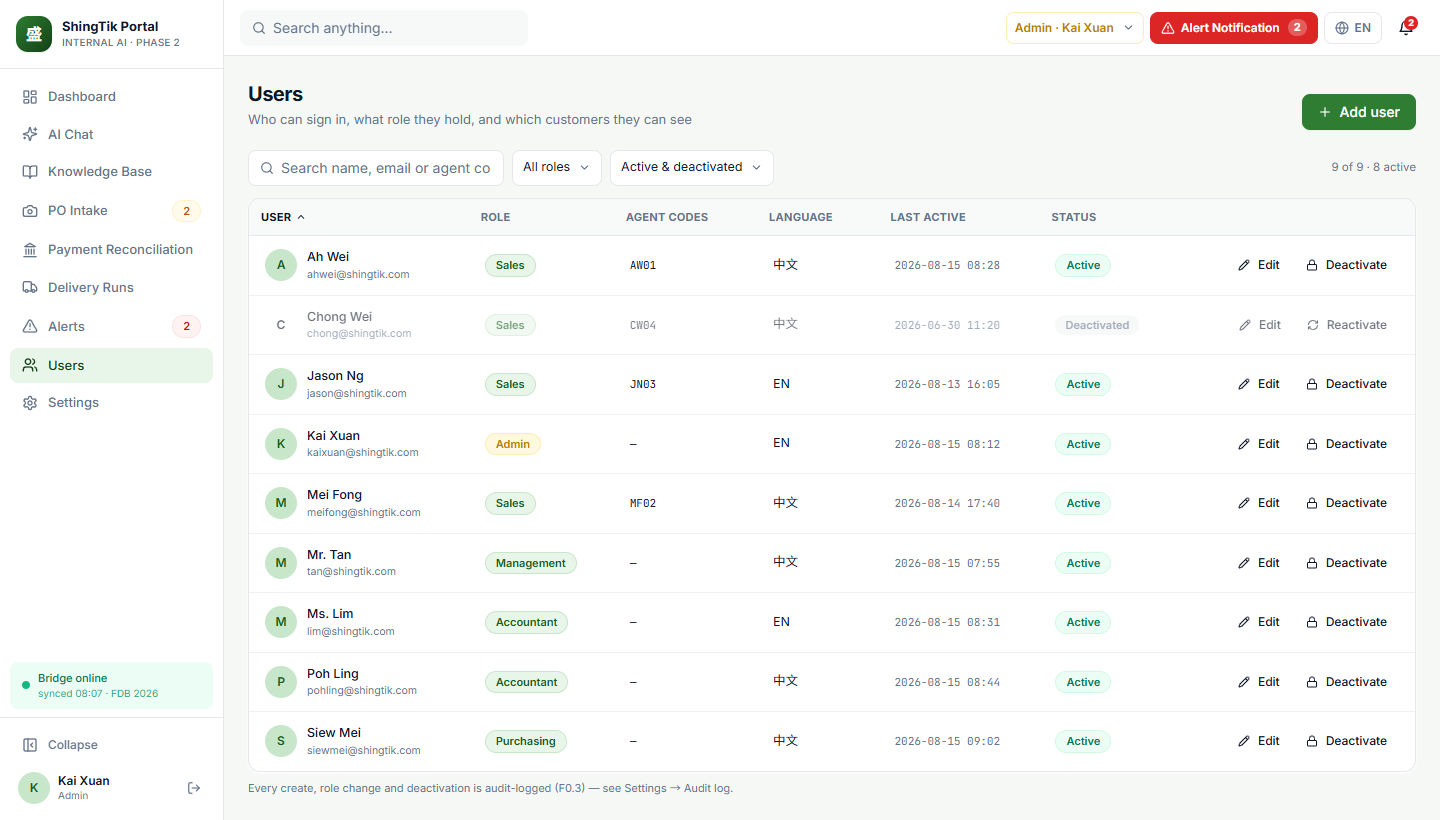This screenshot has height=820, width=1440.
Task: Click the Bridge online status panel
Action: point(111,685)
